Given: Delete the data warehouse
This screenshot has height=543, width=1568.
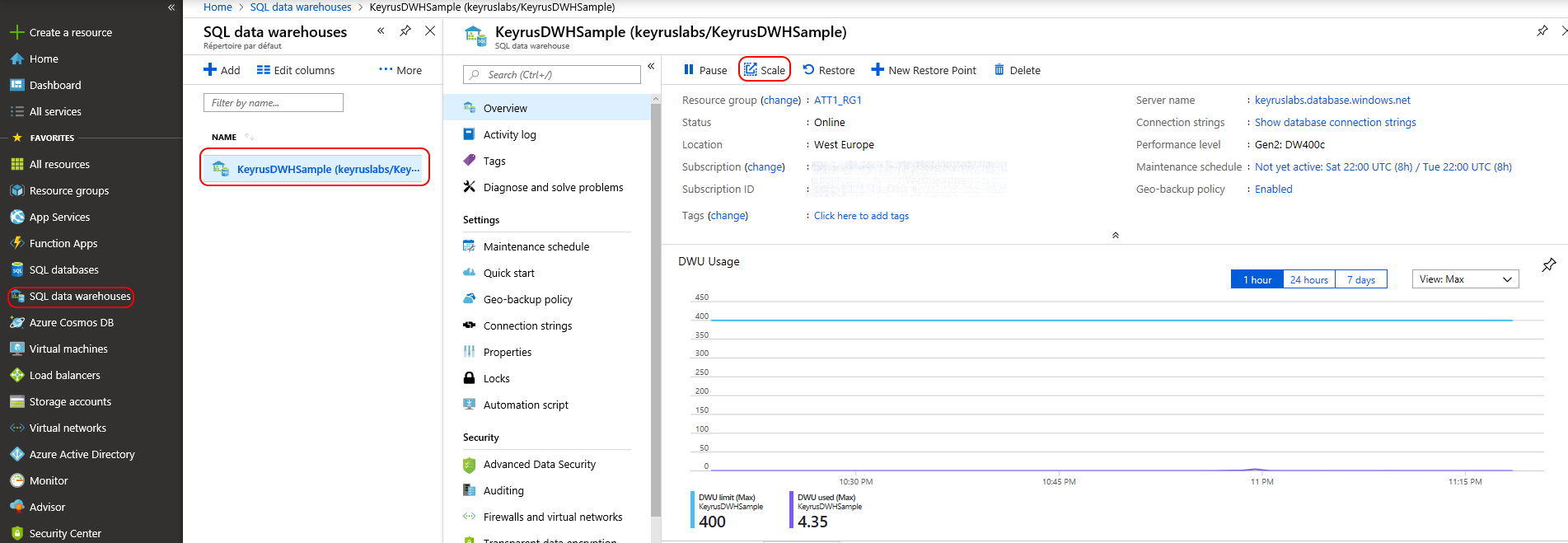Looking at the screenshot, I should click(1018, 70).
